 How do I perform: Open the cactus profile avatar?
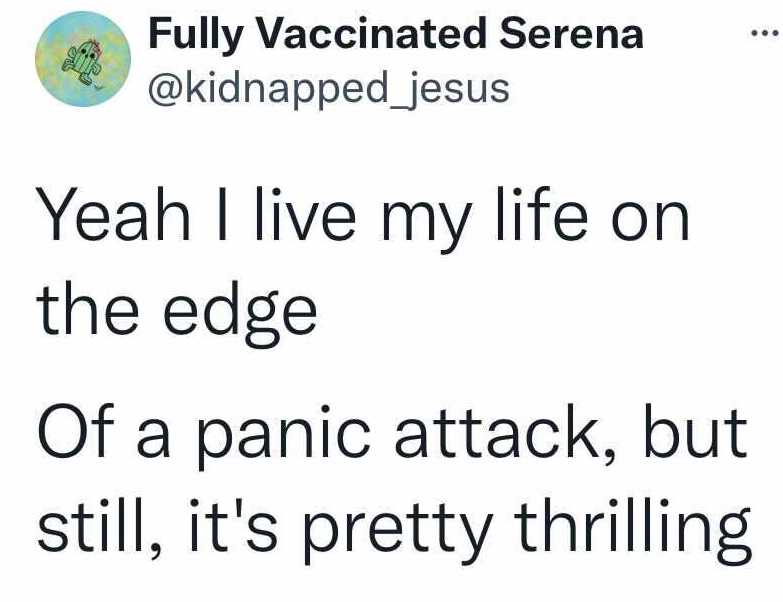83,59
